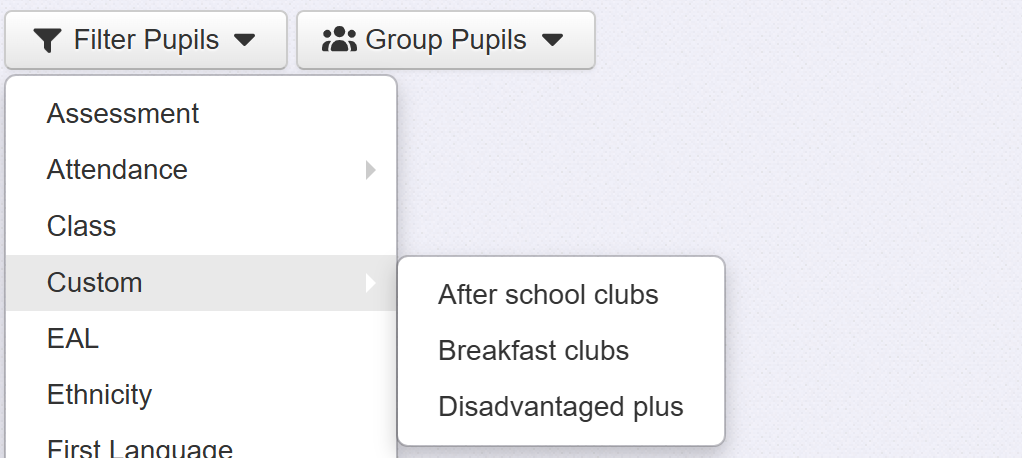Select After school clubs custom filter

548,295
